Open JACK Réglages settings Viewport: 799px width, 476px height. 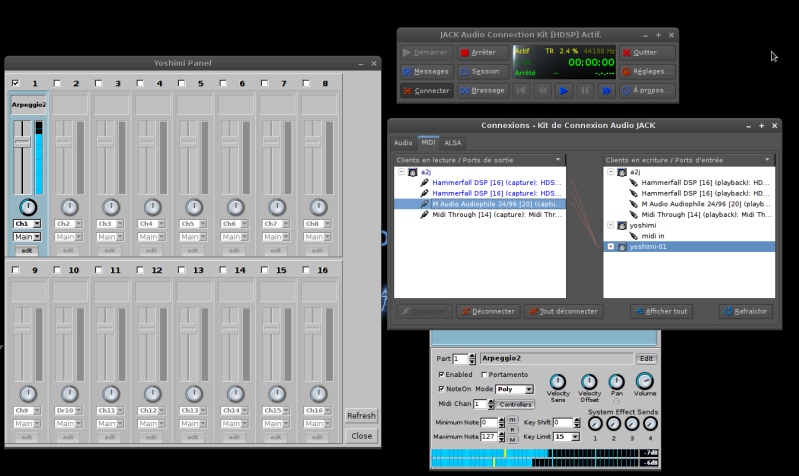[x=647, y=71]
